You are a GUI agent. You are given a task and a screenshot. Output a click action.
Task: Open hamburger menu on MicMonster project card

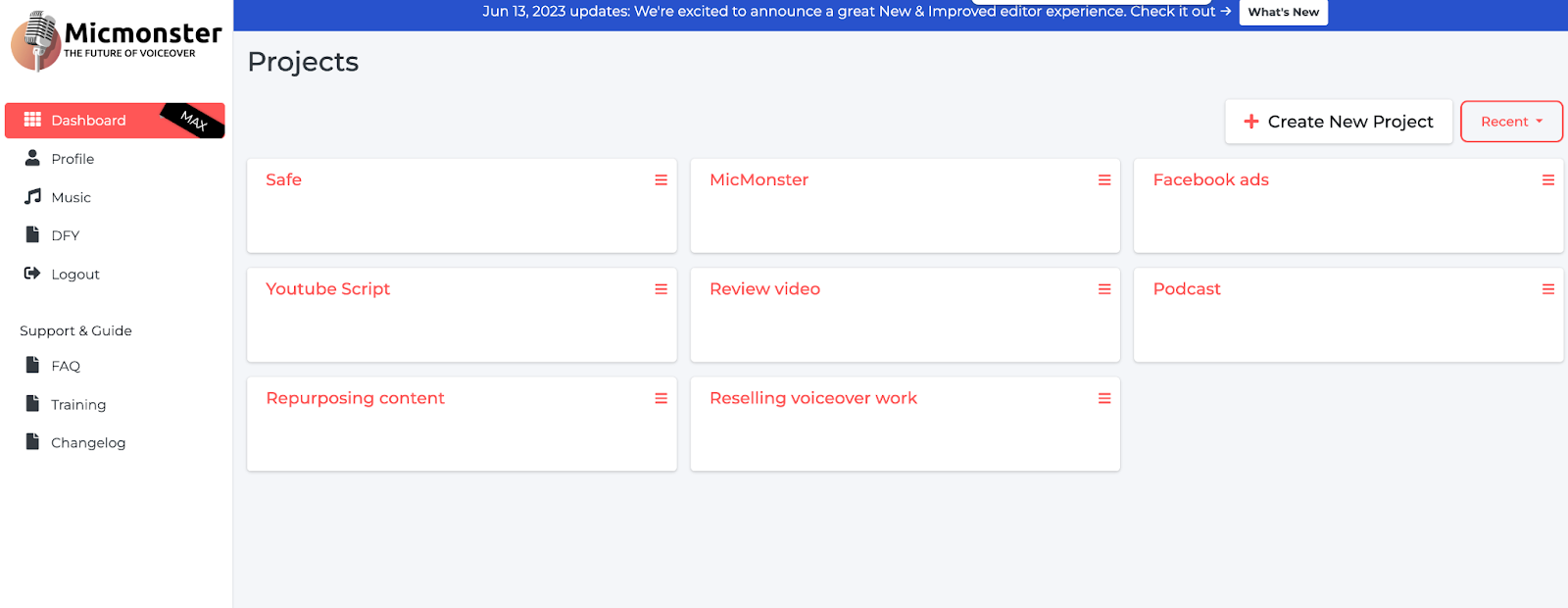coord(1104,180)
